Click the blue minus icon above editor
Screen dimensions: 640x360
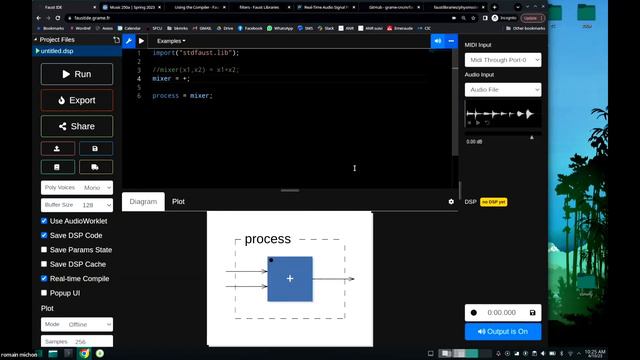coord(451,41)
